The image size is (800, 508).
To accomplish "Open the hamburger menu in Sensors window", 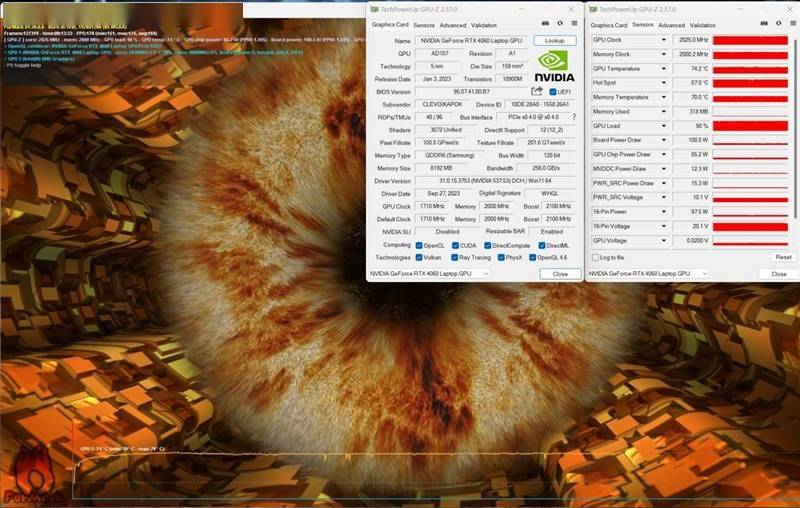I will click(793, 23).
